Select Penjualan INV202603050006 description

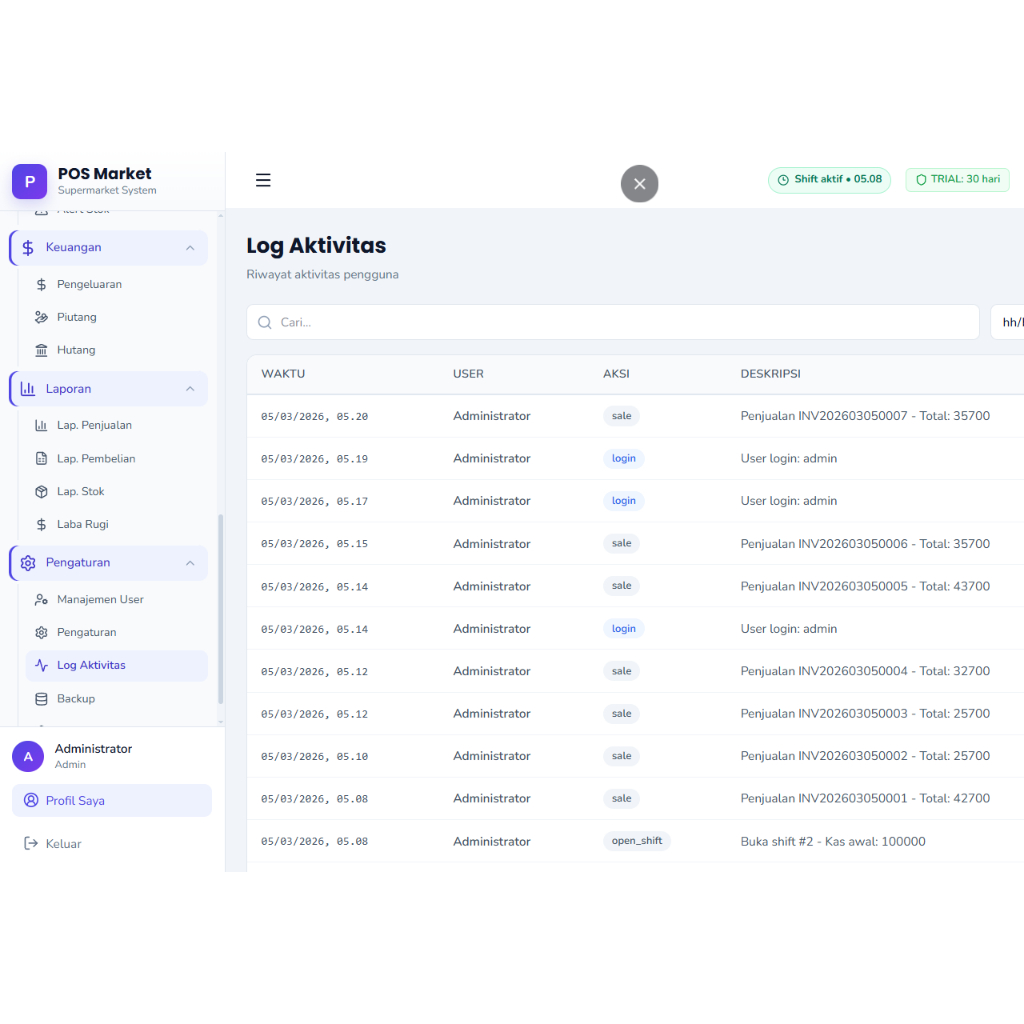pyautogui.click(x=865, y=544)
